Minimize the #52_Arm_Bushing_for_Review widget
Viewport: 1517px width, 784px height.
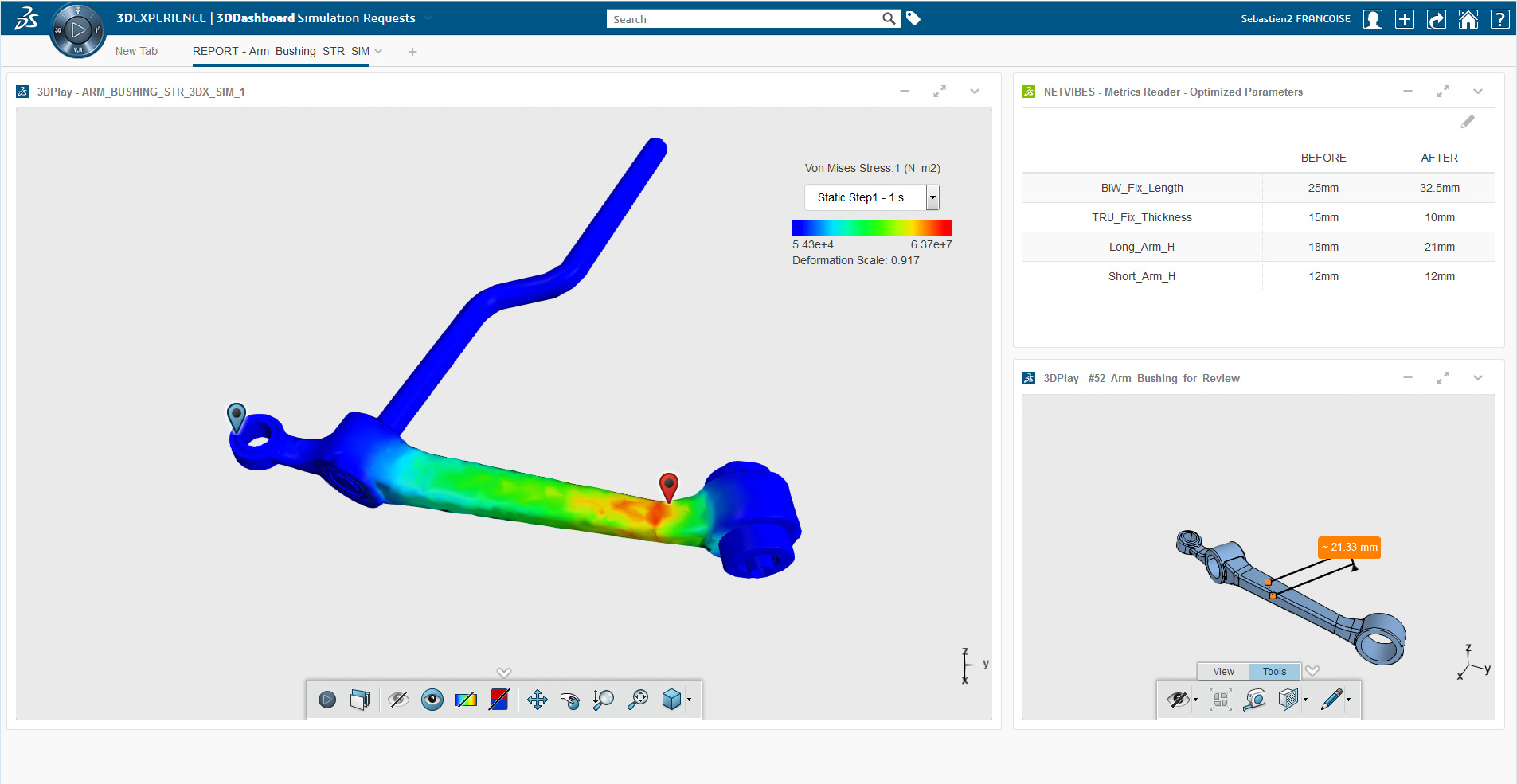tap(1408, 378)
